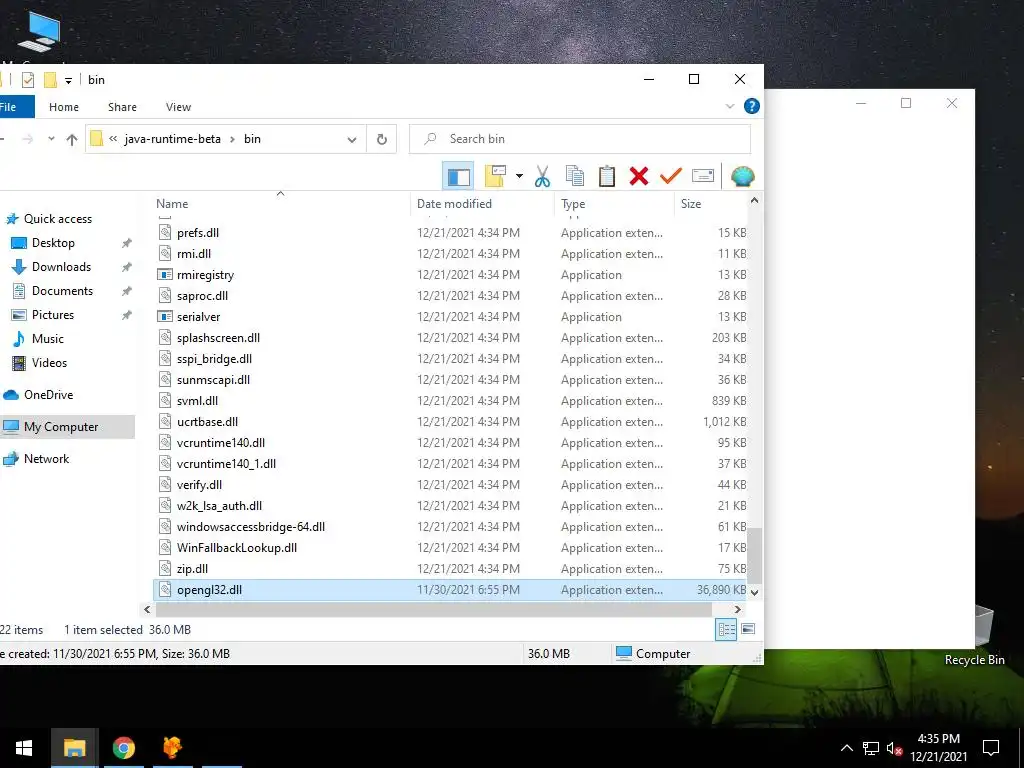Open recent locations dropdown arrow
This screenshot has width=1024, height=768.
52,138
